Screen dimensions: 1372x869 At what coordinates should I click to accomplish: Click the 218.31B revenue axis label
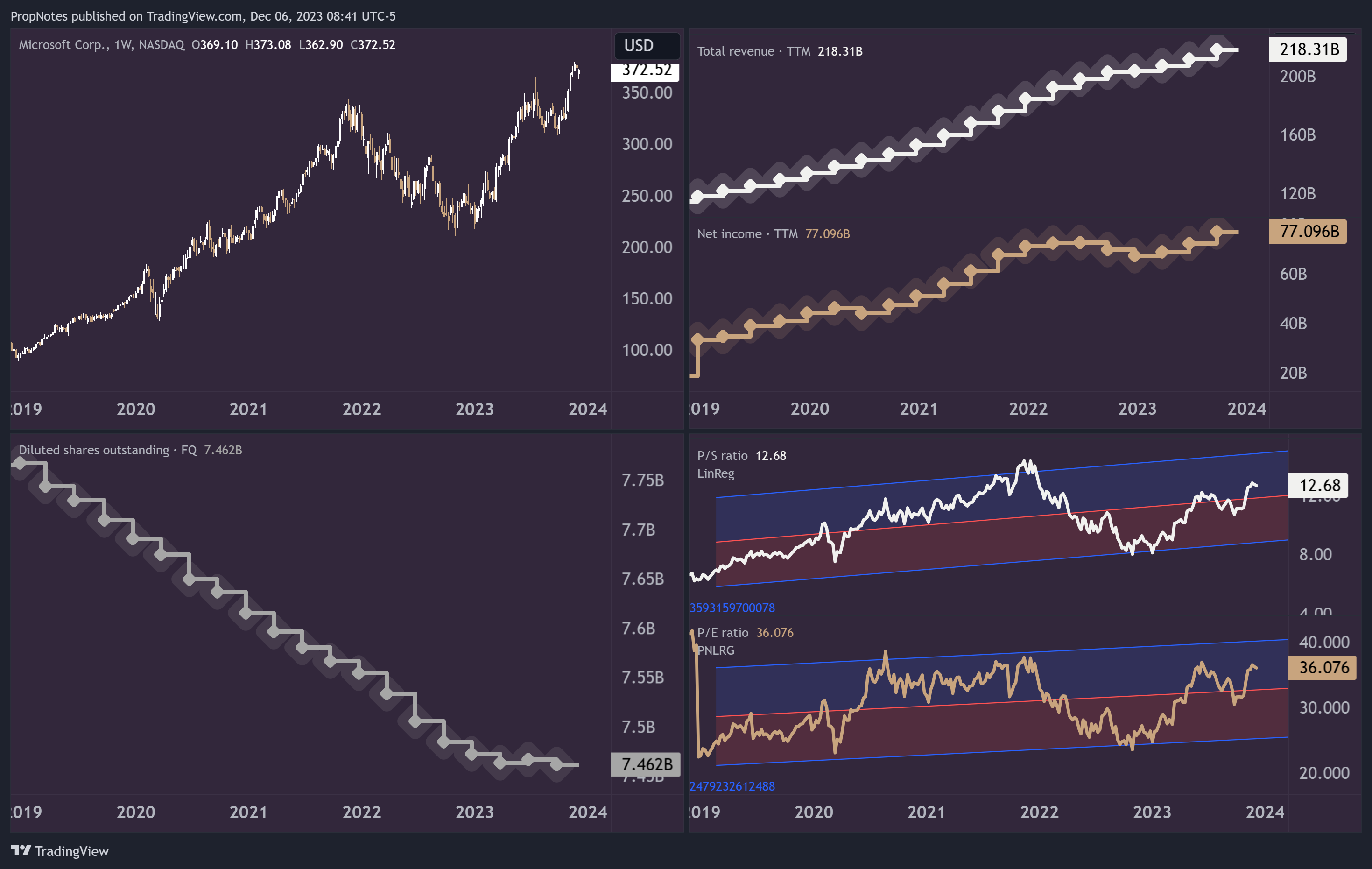coord(1308,49)
